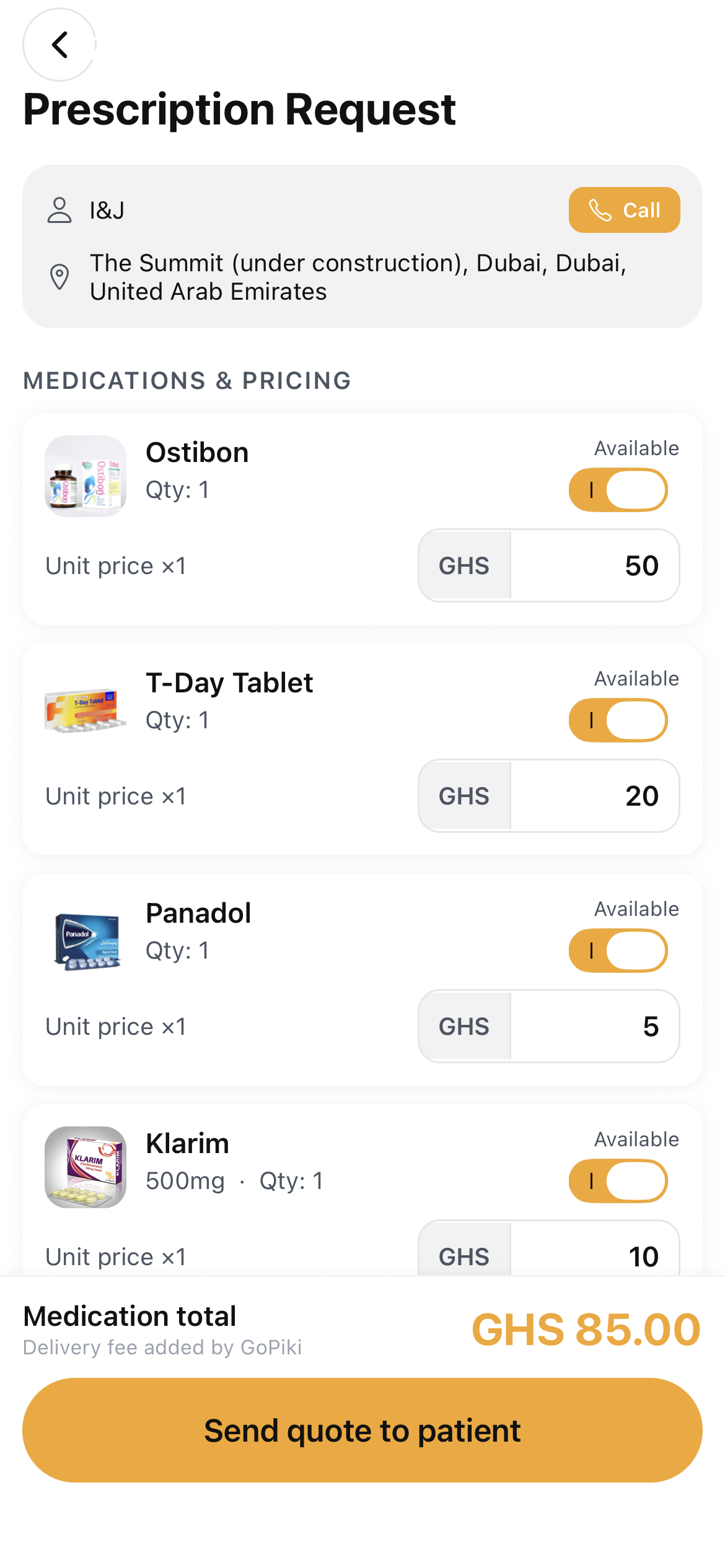Call the patient I&J
This screenshot has height=1568, width=725.
[624, 210]
